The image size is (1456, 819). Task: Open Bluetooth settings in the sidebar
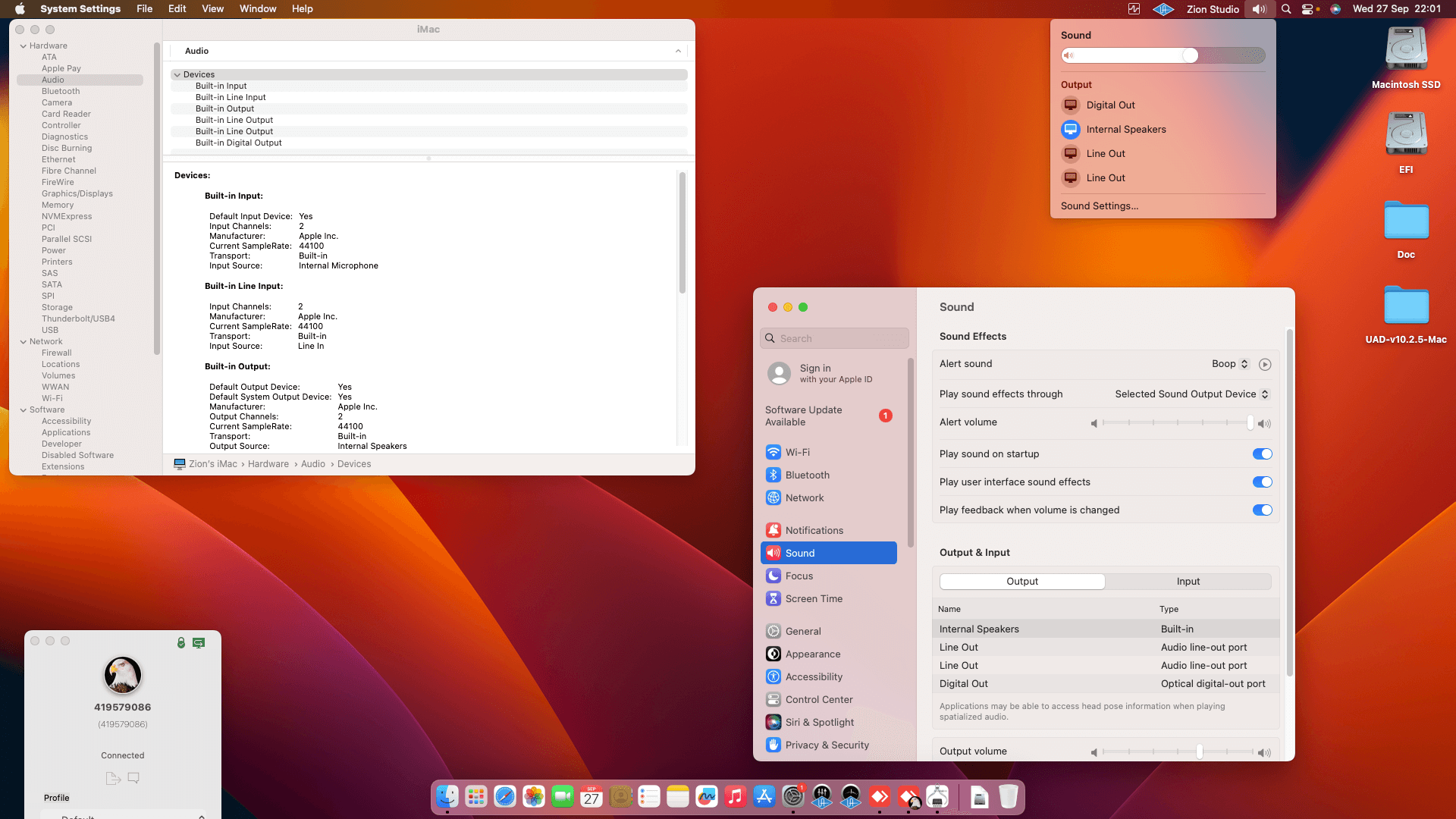829,475
